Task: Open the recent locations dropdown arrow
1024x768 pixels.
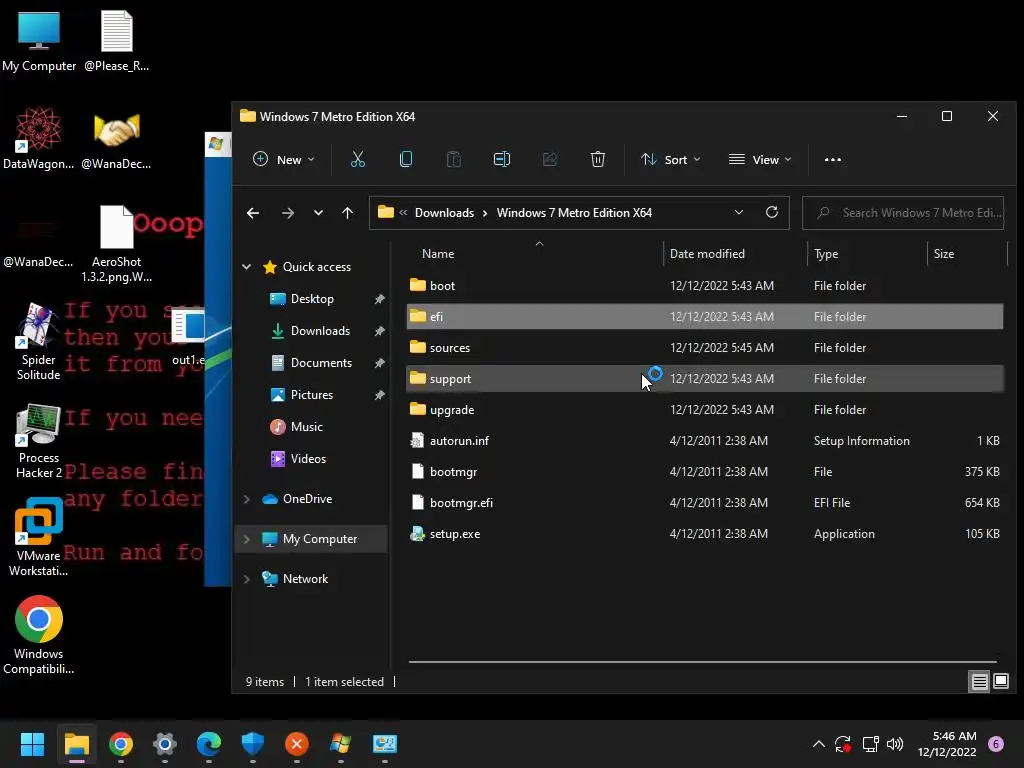Action: pyautogui.click(x=318, y=213)
